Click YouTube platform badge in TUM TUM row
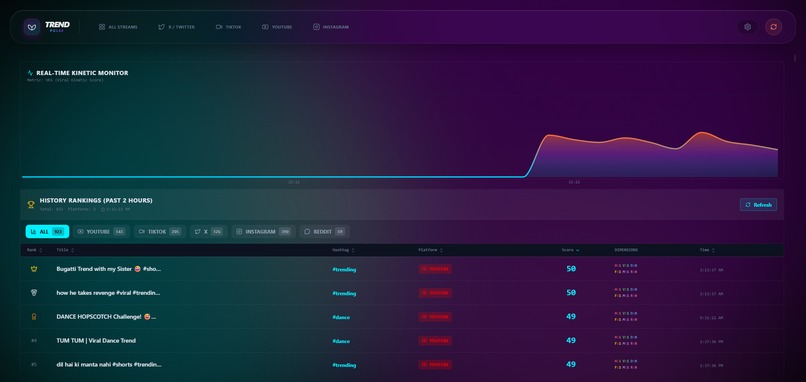Screen dimensions: 806x382 click(435, 340)
